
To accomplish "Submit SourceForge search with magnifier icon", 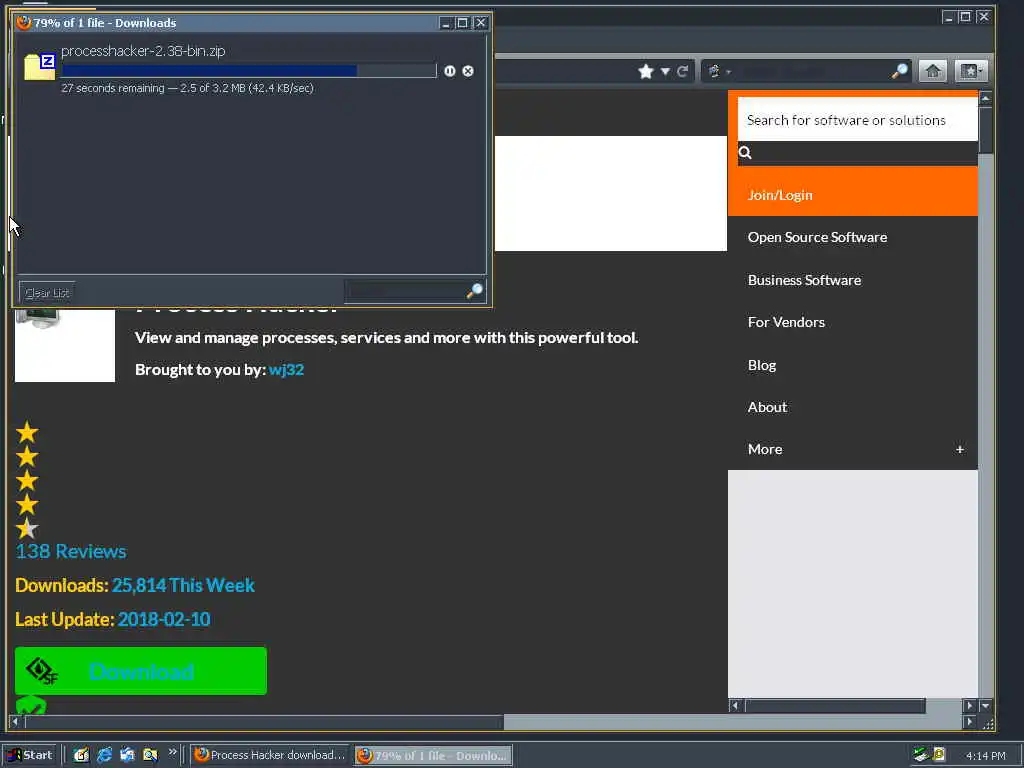I will click(x=744, y=153).
